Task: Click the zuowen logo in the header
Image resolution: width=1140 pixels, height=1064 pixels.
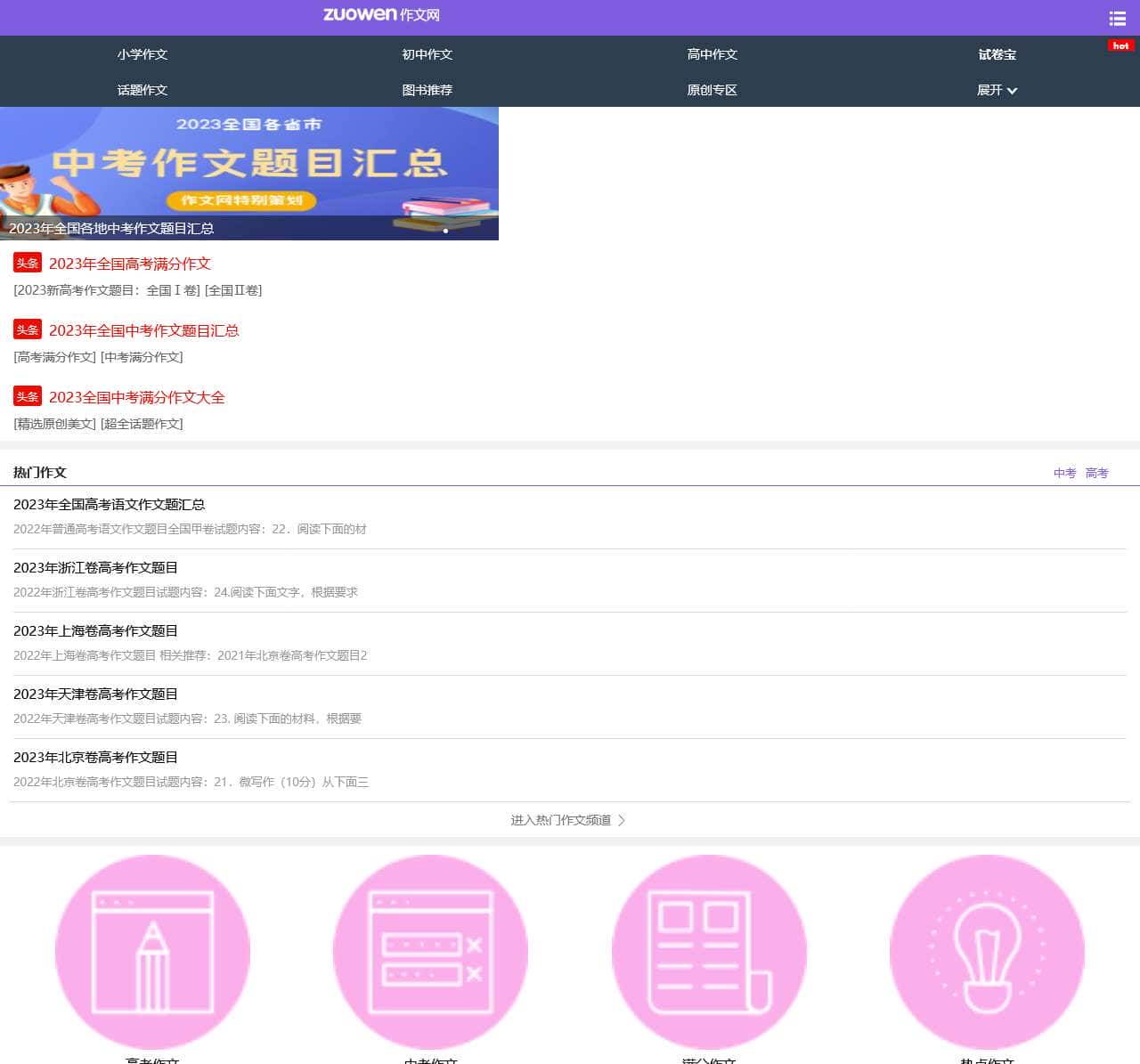Action: tap(381, 16)
